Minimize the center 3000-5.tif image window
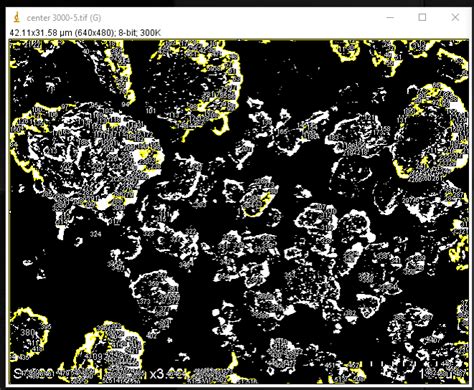The width and height of the screenshot is (474, 390). pyautogui.click(x=390, y=17)
